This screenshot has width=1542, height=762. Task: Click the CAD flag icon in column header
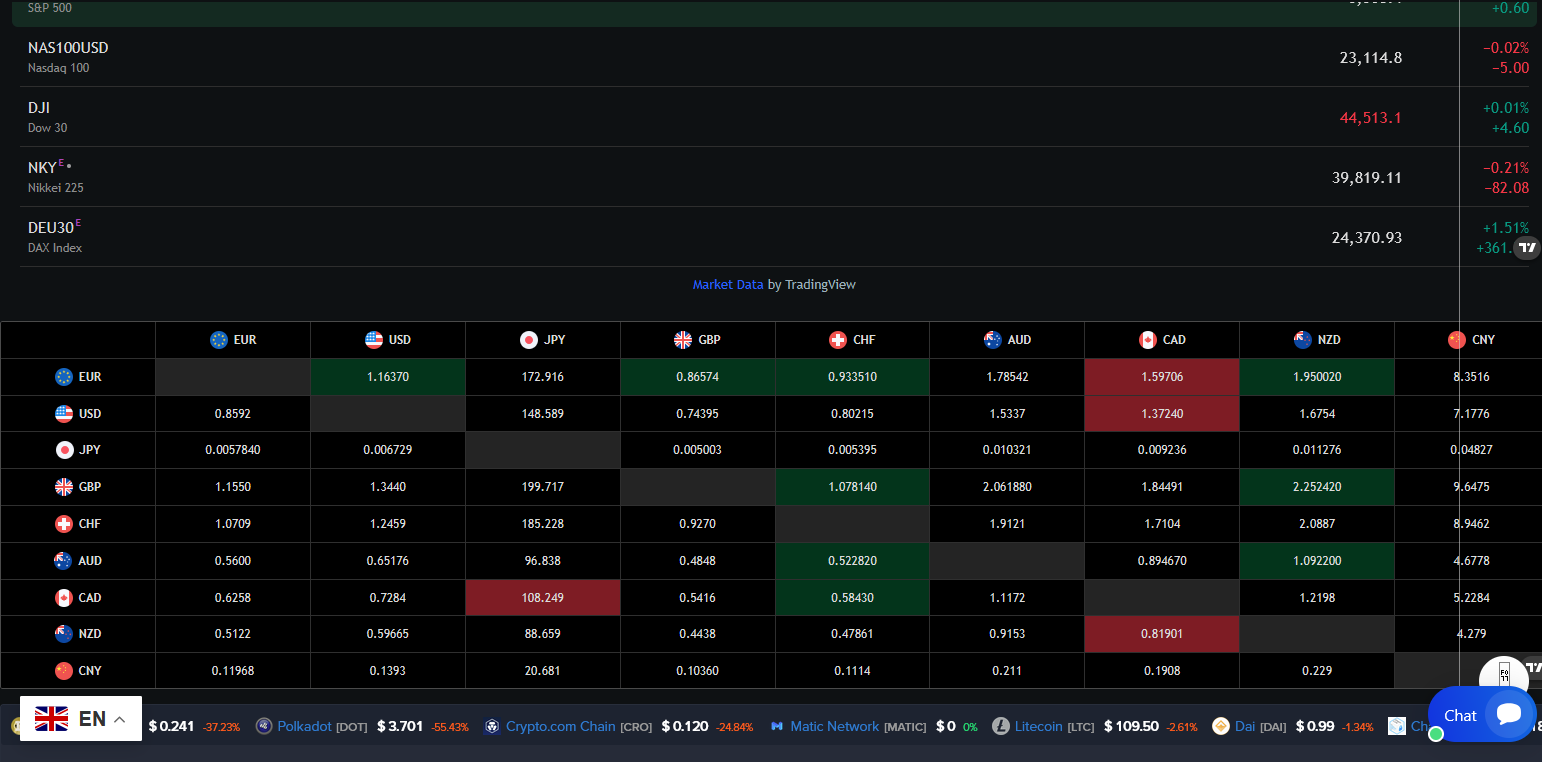pos(1148,340)
